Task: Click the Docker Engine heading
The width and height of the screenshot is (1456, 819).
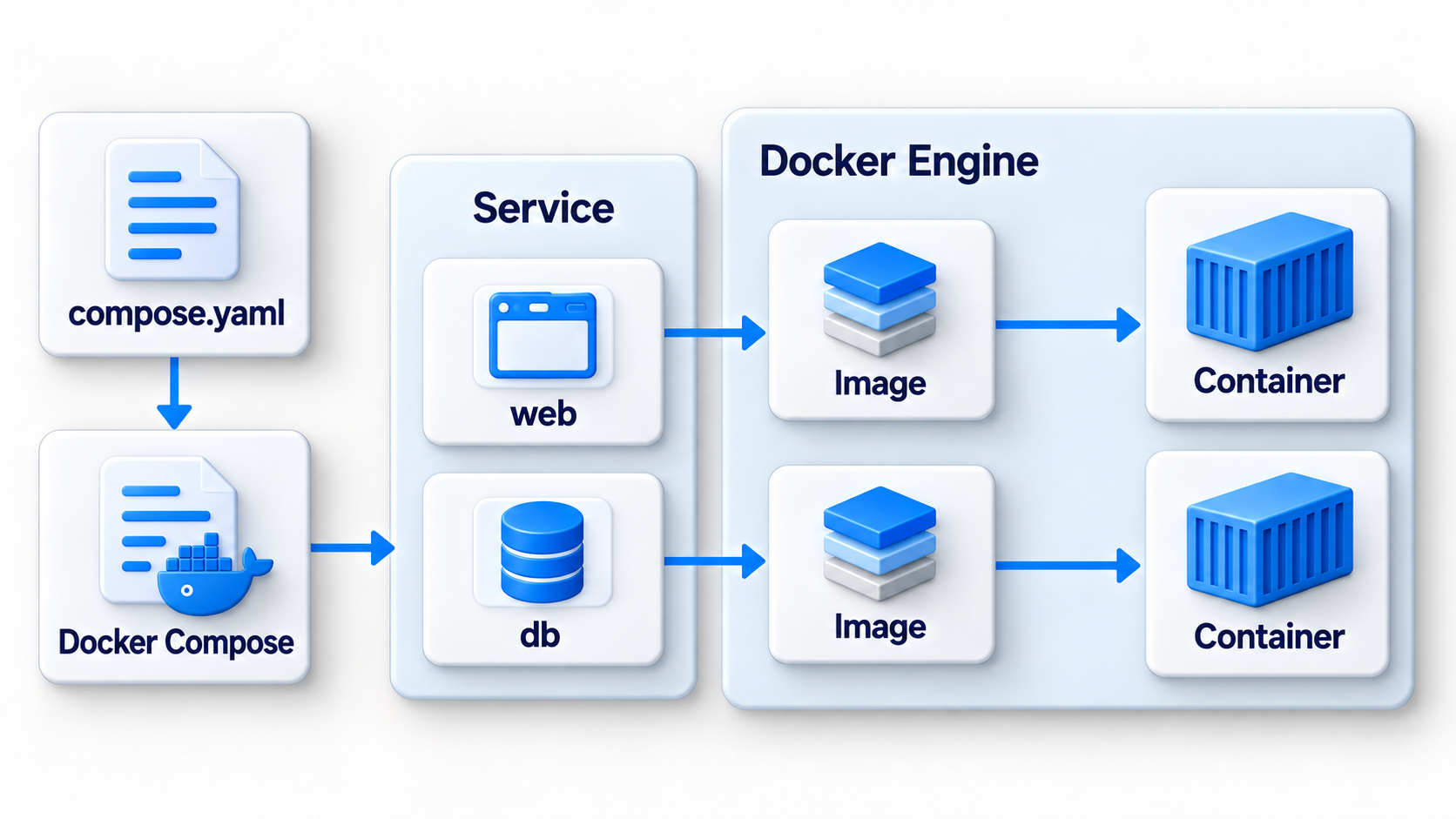Action: [899, 162]
